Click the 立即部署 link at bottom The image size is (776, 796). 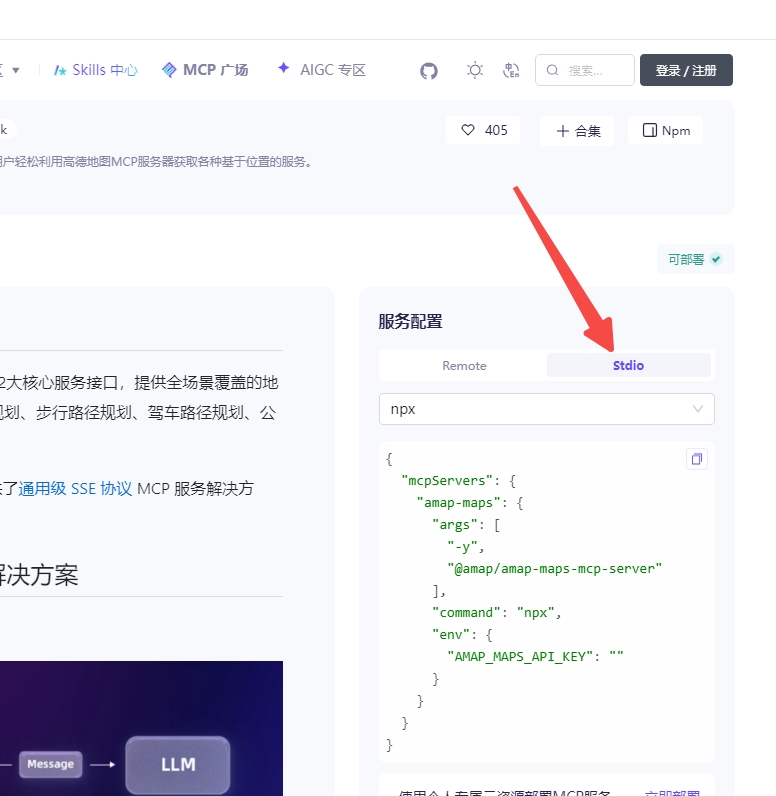[672, 792]
